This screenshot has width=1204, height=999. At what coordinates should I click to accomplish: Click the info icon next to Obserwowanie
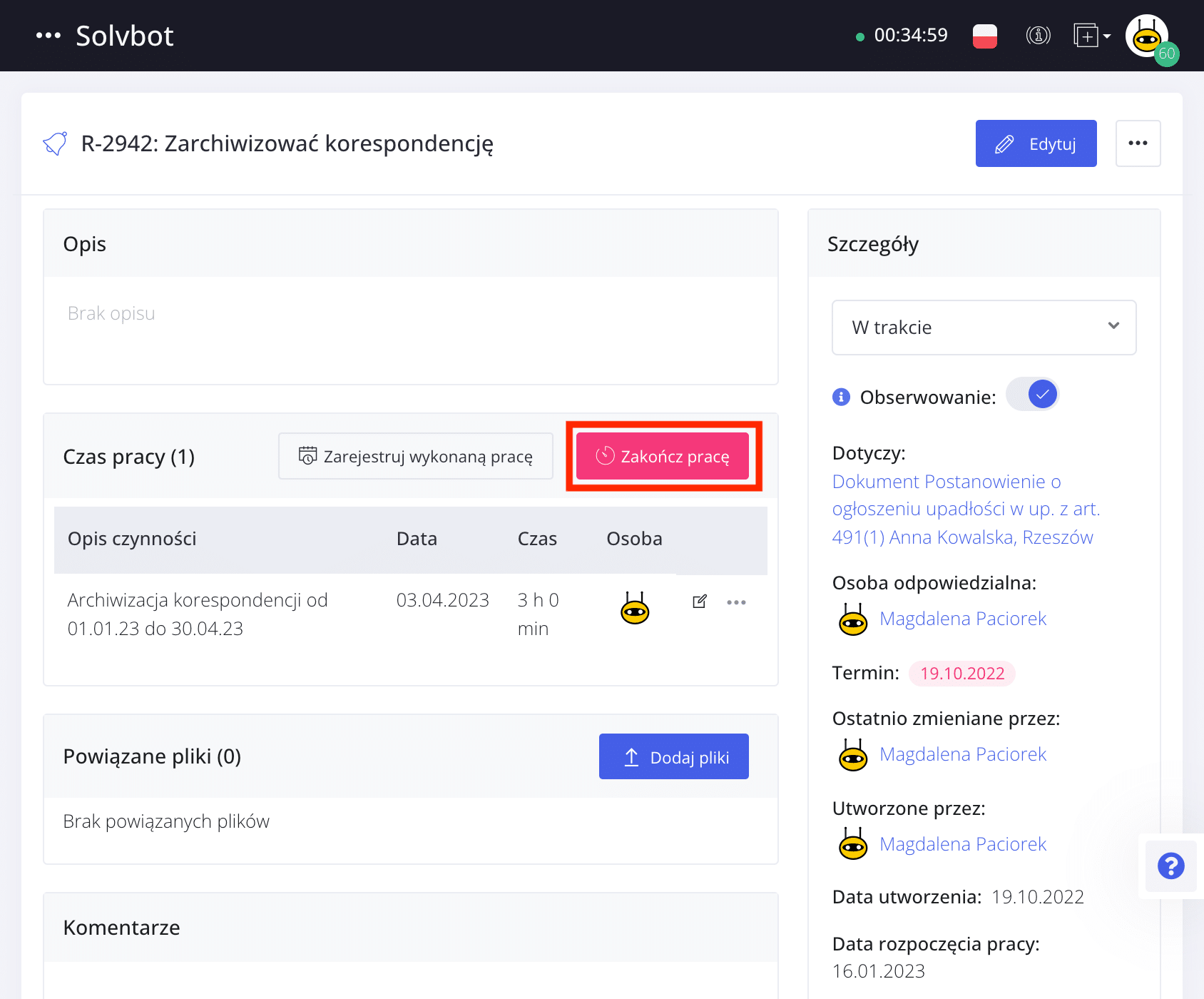(841, 397)
